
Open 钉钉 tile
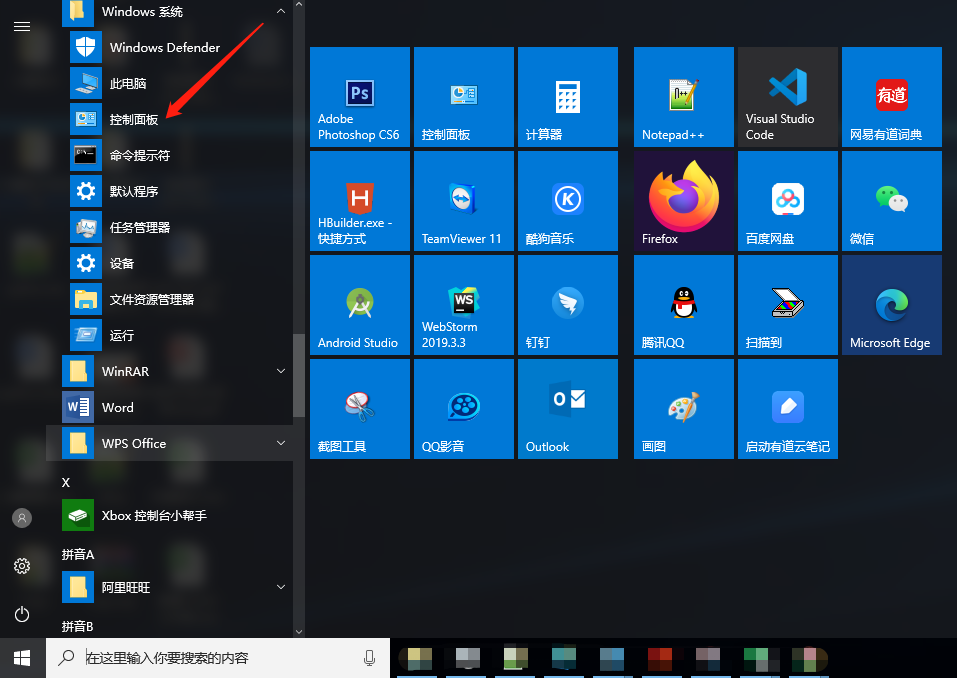(x=568, y=305)
